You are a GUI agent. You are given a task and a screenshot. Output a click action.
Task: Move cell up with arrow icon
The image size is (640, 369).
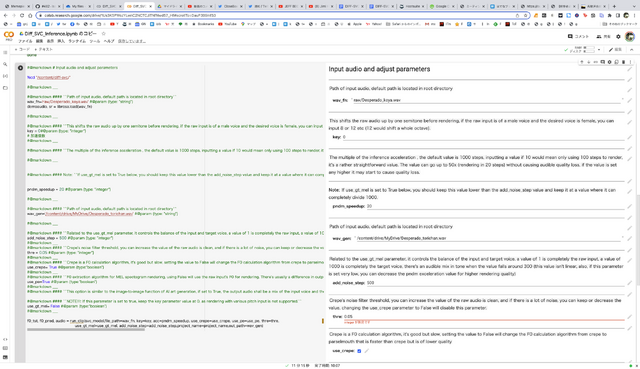582,62
